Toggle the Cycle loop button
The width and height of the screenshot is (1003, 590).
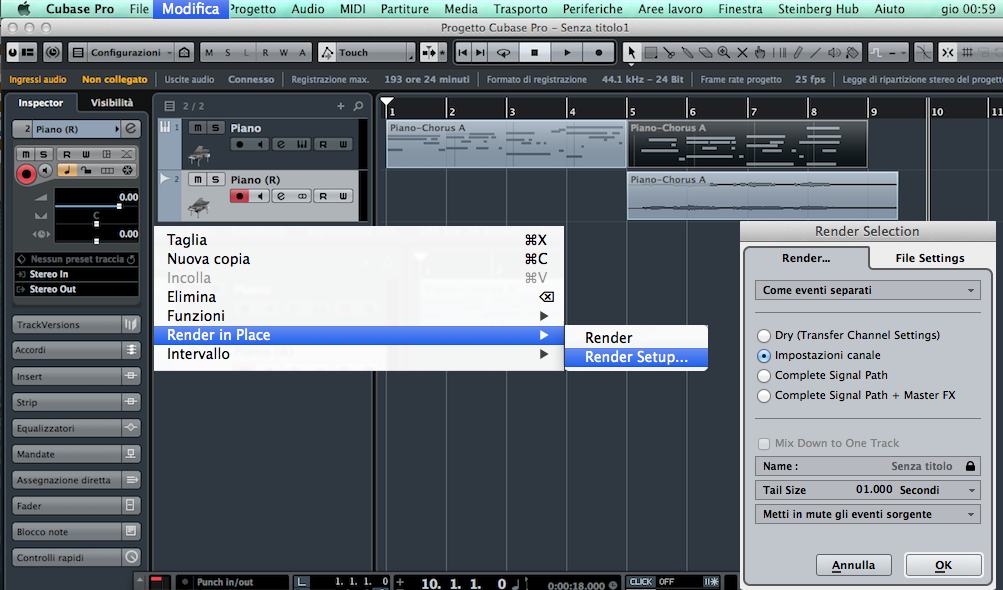pos(503,52)
